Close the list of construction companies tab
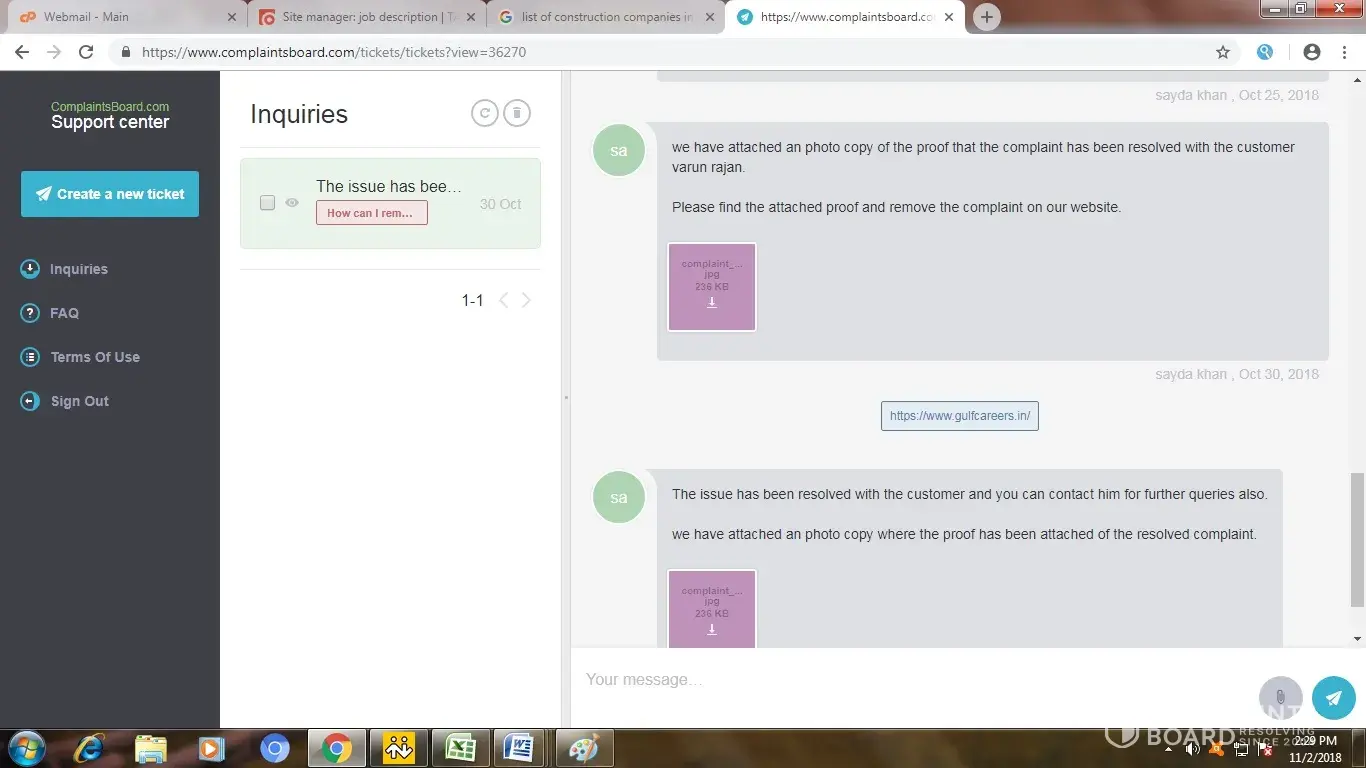 click(x=711, y=17)
